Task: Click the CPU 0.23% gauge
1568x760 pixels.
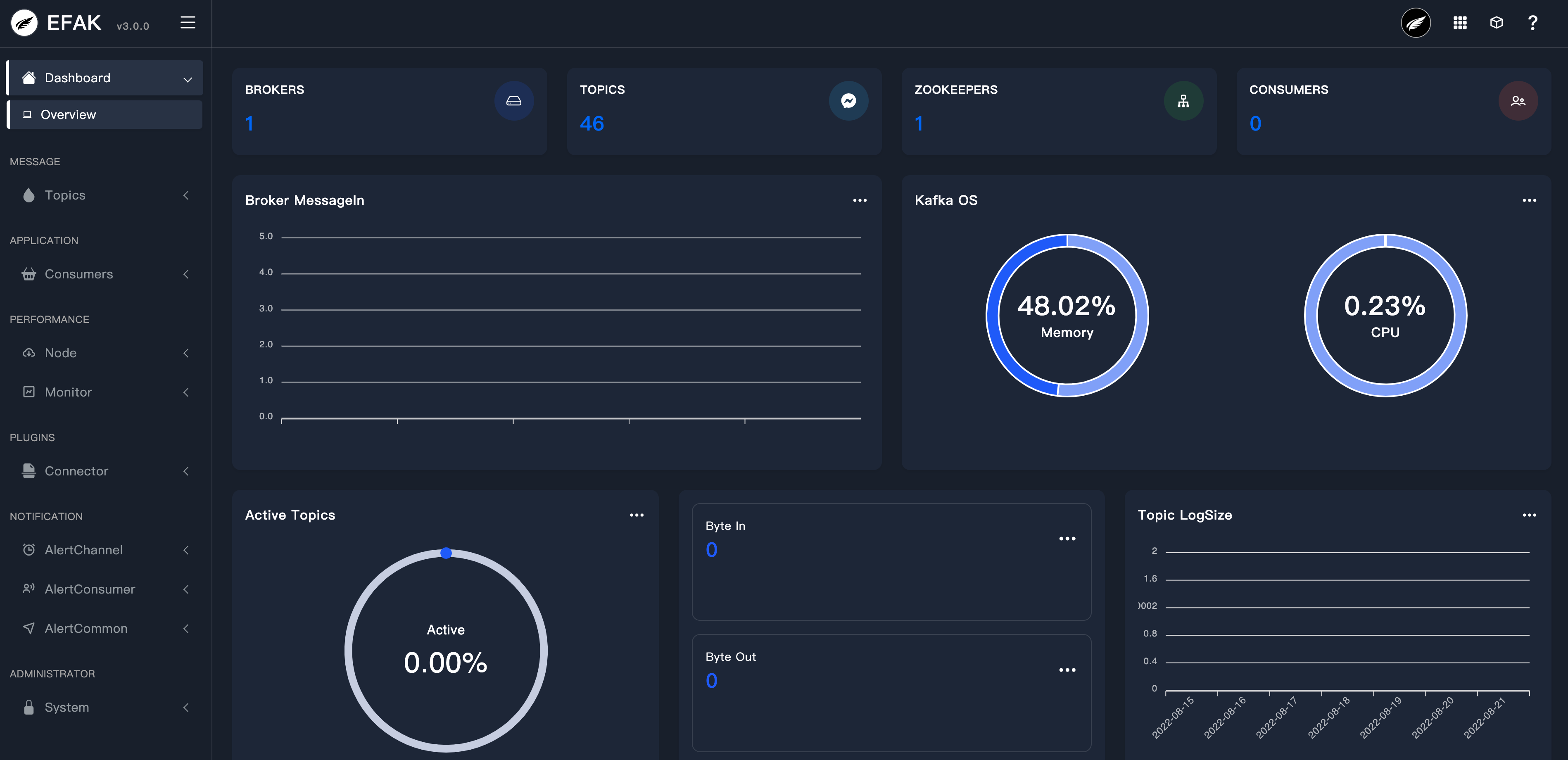Action: coord(1385,315)
